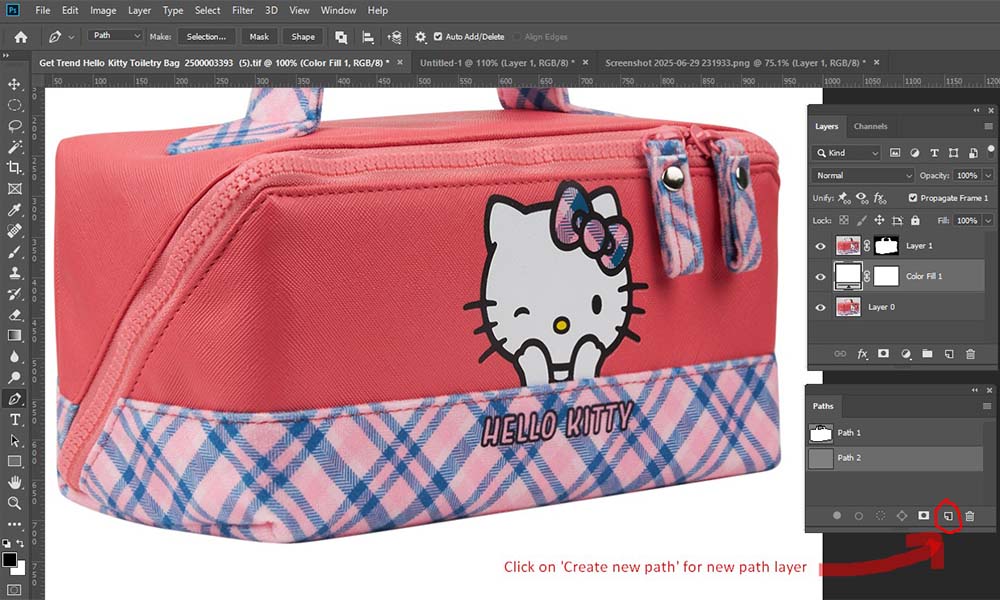Screen dimensions: 1000x600
Task: Hide Color Fill 1 layer visibility
Action: [x=820, y=277]
